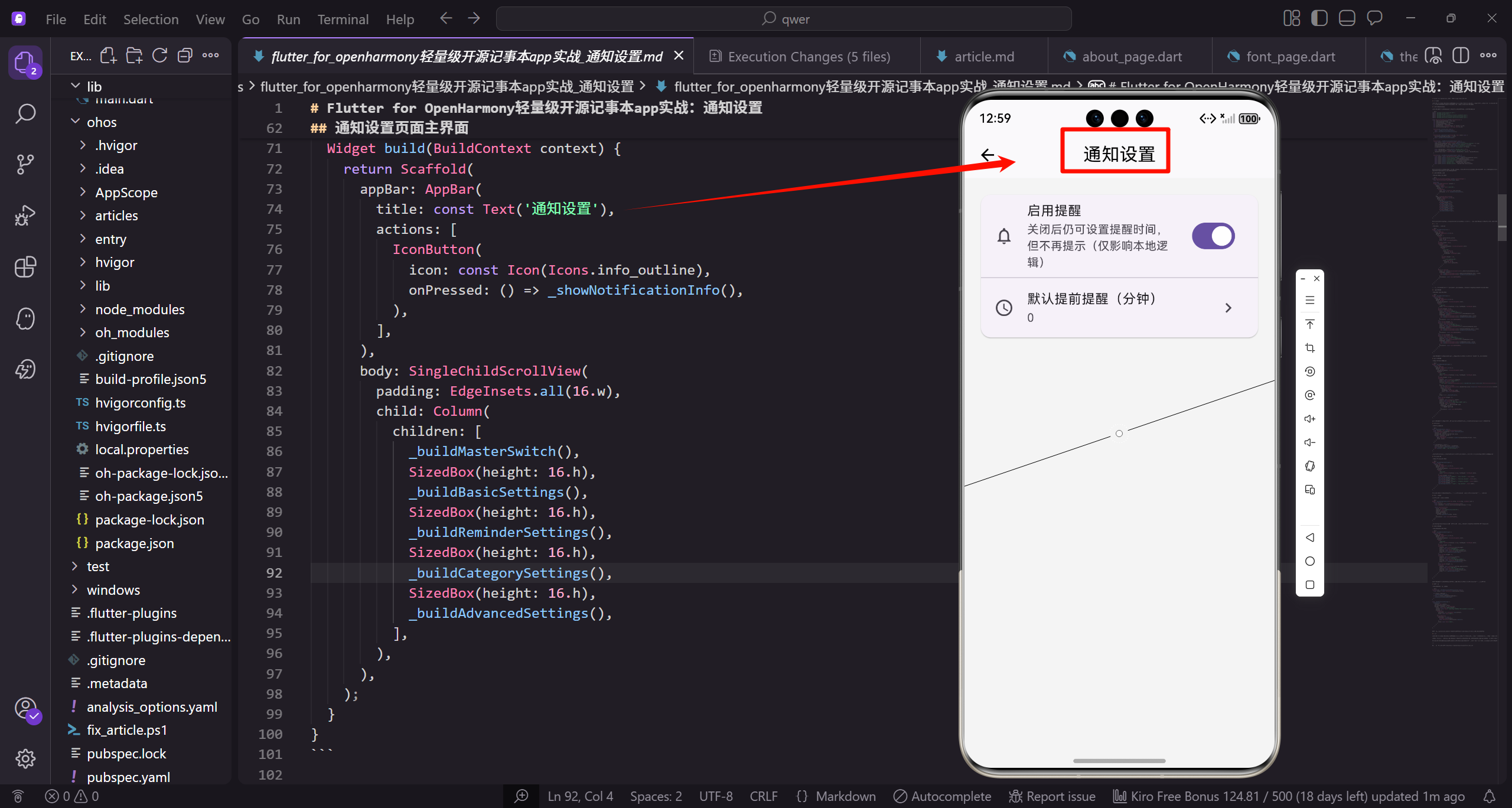Toggle the bottom panel visibility
The width and height of the screenshot is (1512, 808).
pos(1347,19)
